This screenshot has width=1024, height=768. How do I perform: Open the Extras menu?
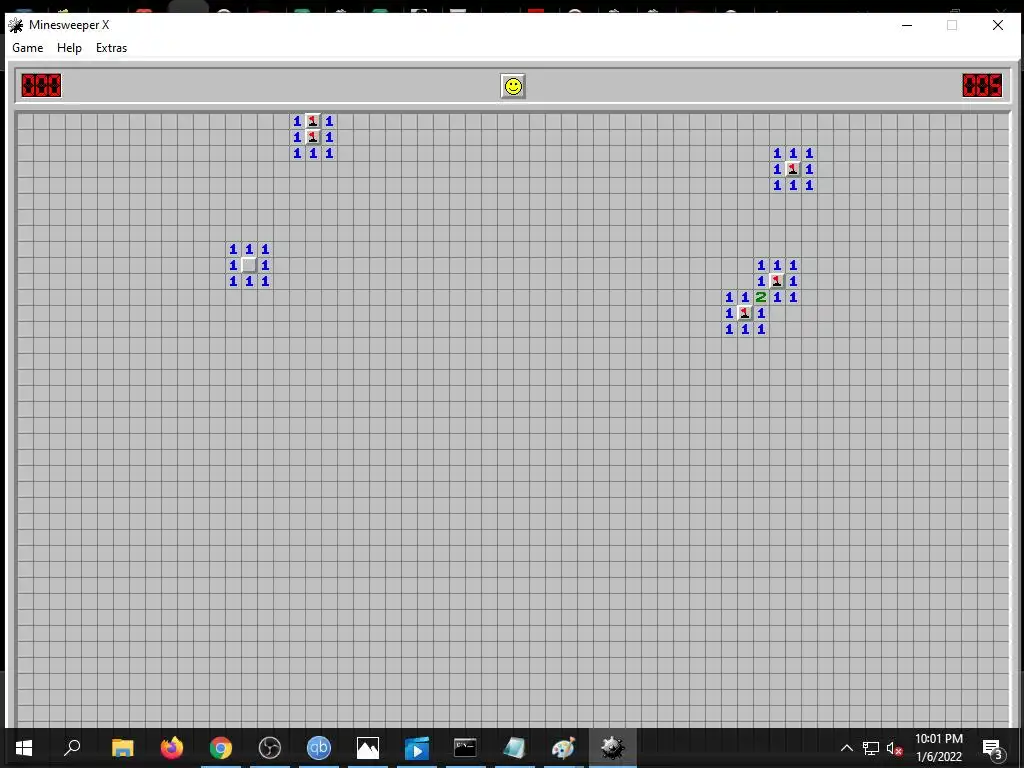click(x=112, y=48)
